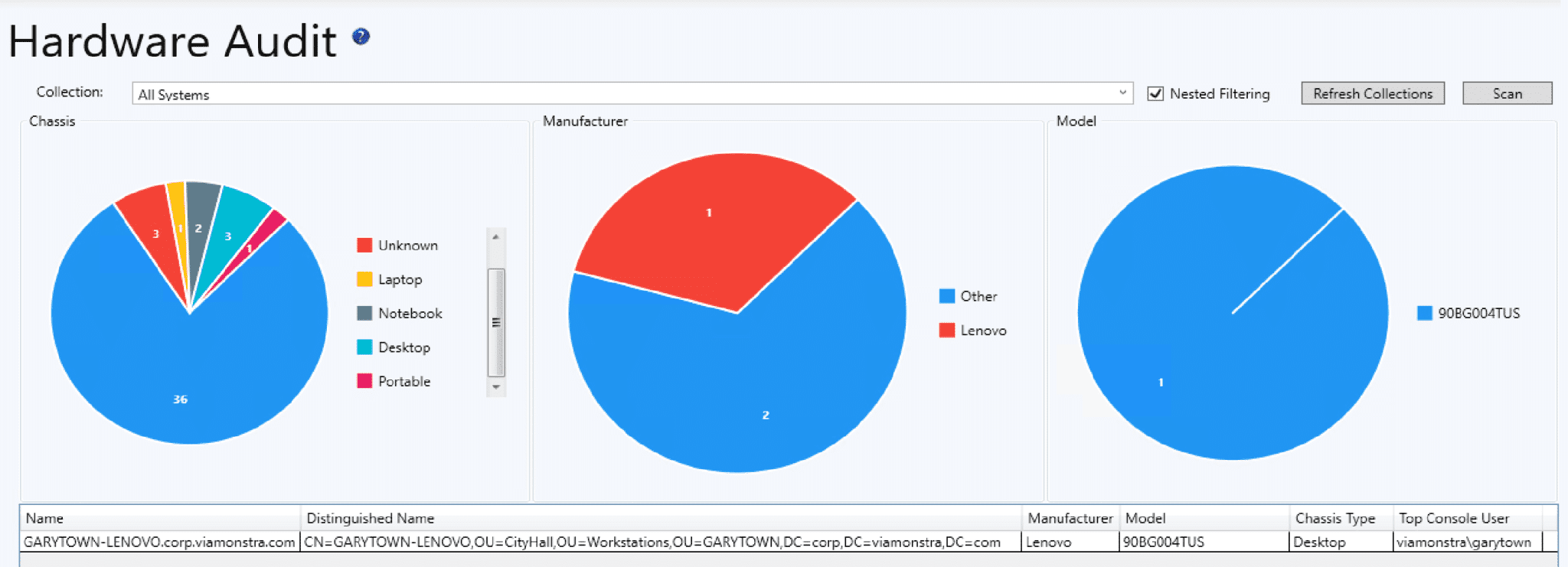Open the help icon beside Hardware Audit
Screen dimensions: 1568x567
click(x=361, y=37)
